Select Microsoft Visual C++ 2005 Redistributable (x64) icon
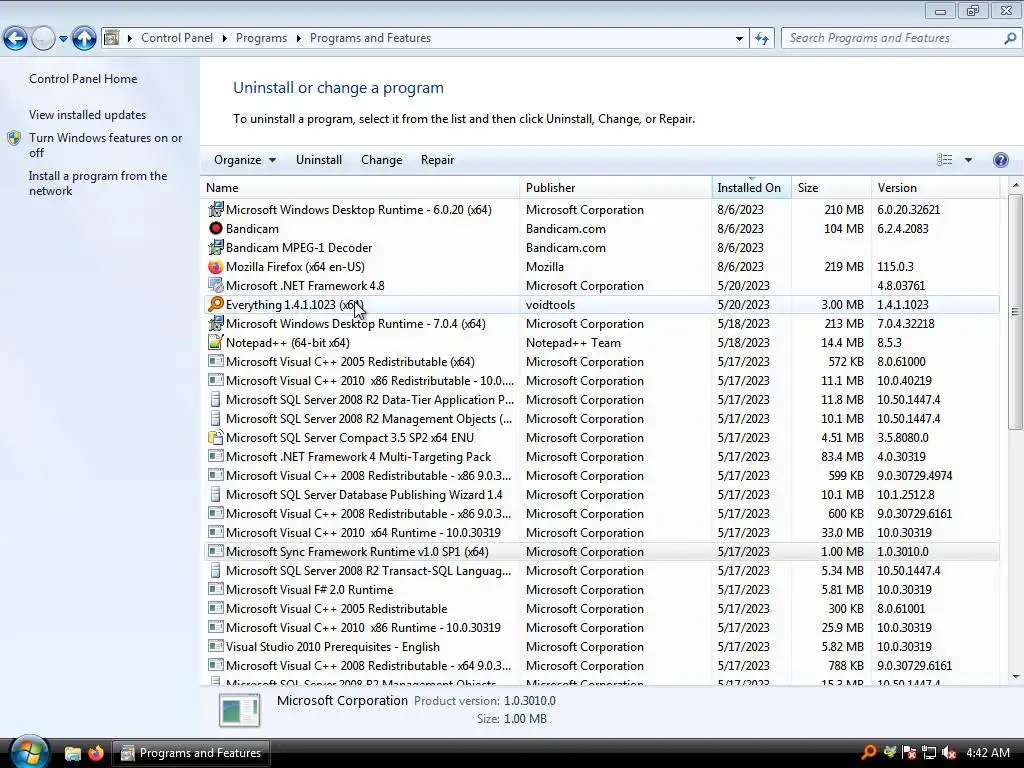 [x=216, y=361]
